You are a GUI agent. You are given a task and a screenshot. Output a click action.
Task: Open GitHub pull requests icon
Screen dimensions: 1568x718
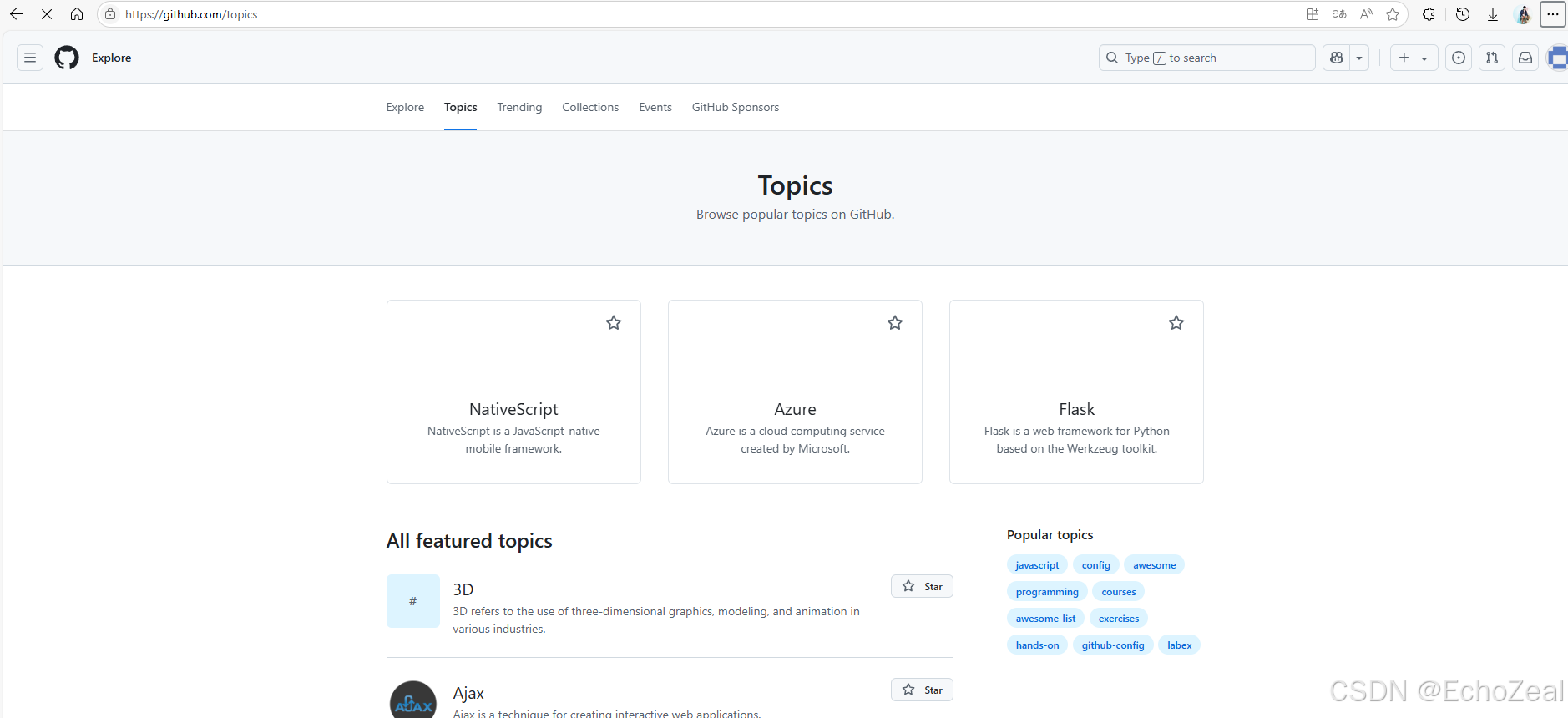[1492, 58]
